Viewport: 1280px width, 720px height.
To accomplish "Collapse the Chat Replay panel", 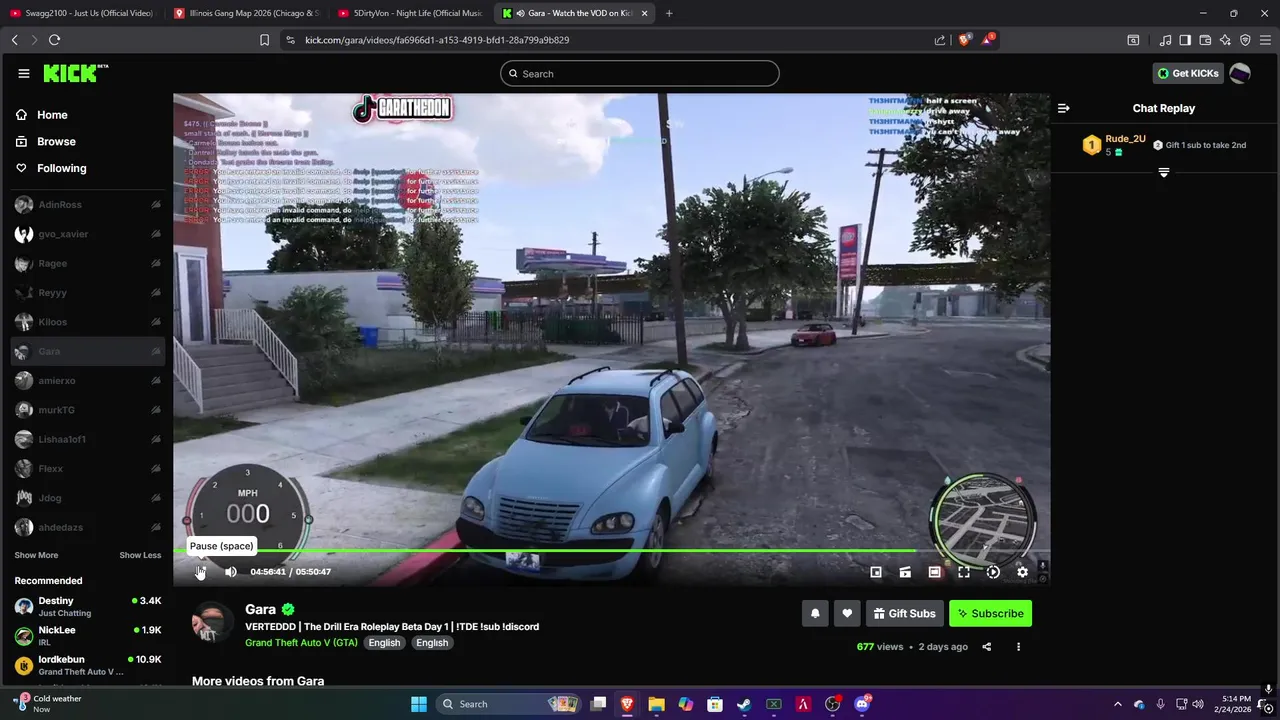I will 1064,108.
